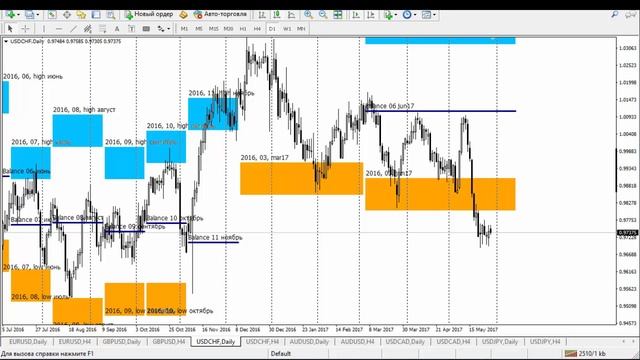Open the Data Window crosshair-circle icon
640x360 pixels.
tap(67, 15)
